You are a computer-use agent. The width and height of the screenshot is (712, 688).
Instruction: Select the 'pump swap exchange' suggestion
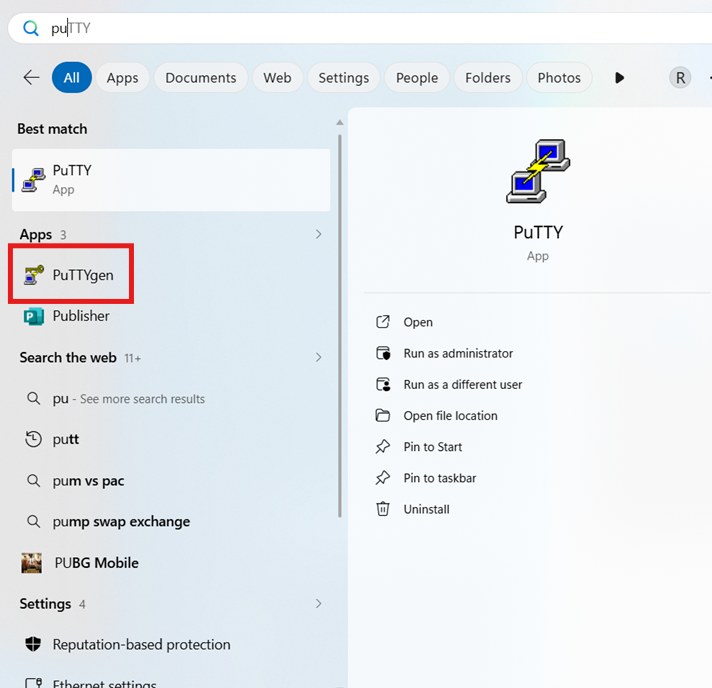[x=171, y=521]
